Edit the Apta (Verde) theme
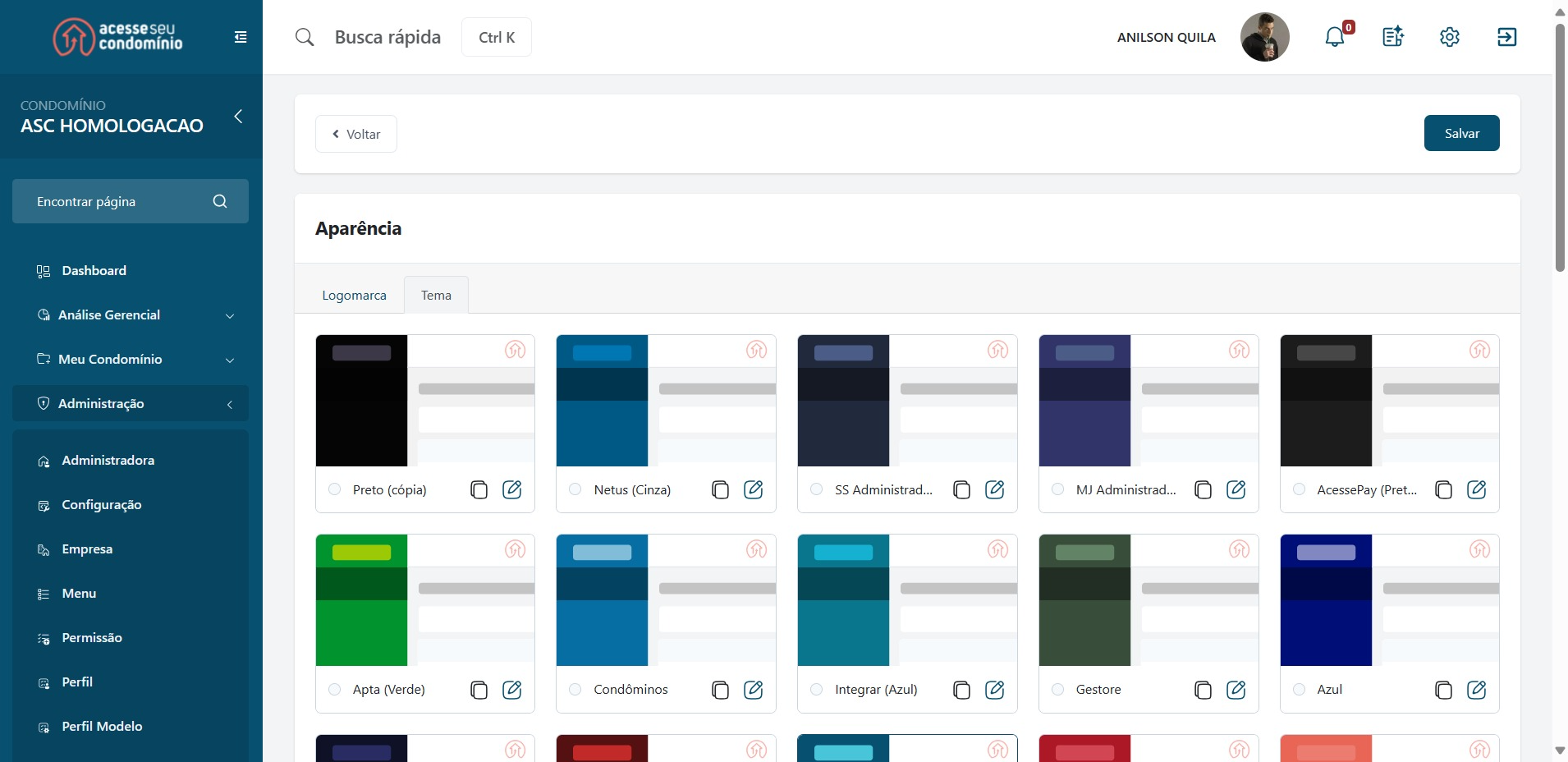Screen dimensions: 1568x762 click(511, 689)
